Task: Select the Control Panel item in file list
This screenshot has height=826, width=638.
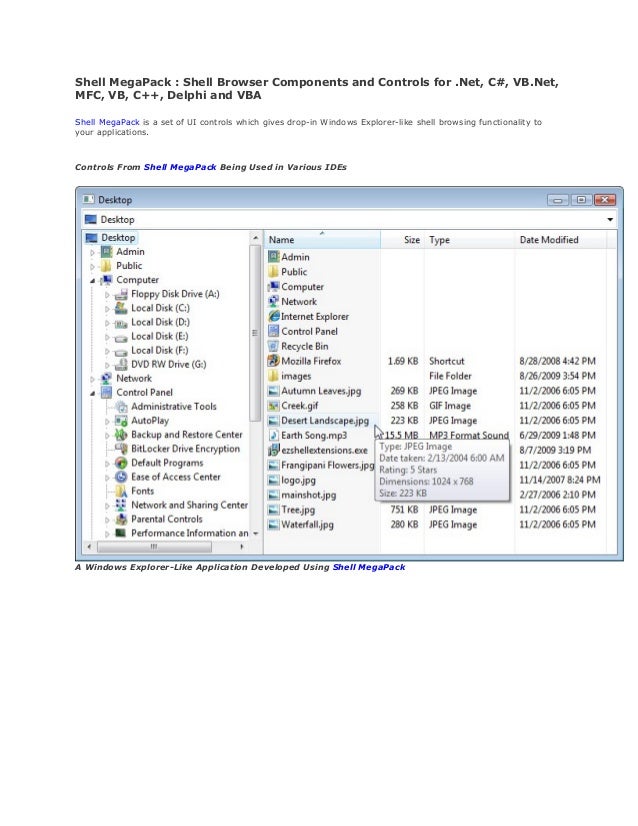Action: click(x=309, y=331)
